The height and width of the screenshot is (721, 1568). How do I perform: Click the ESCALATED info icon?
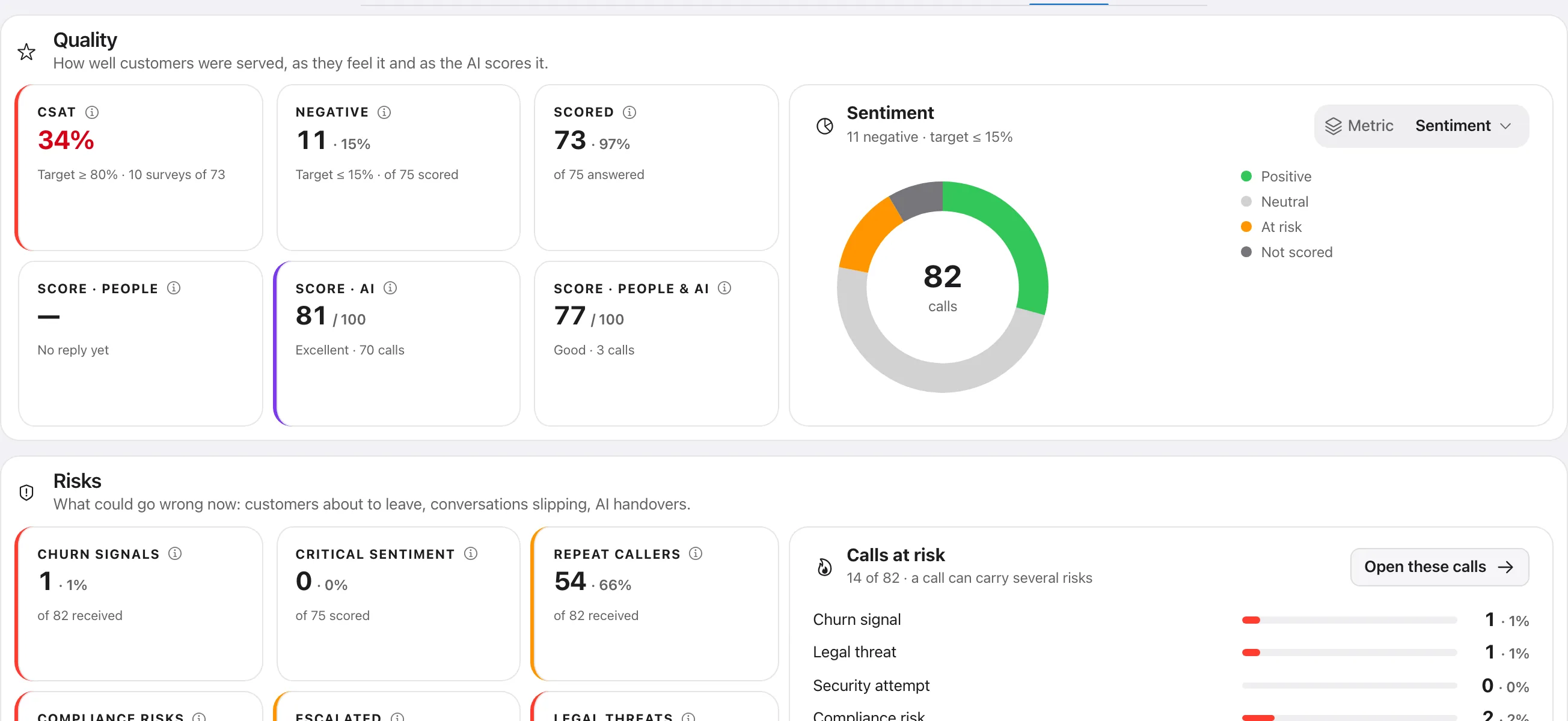tap(397, 717)
